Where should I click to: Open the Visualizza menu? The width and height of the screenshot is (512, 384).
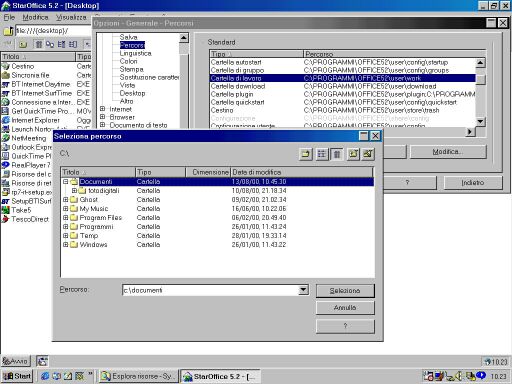point(71,17)
